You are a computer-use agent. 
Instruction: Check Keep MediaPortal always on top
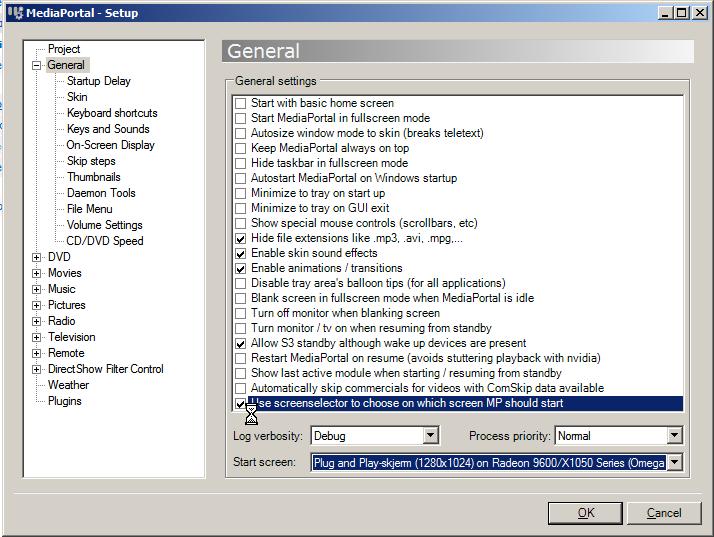(240, 148)
